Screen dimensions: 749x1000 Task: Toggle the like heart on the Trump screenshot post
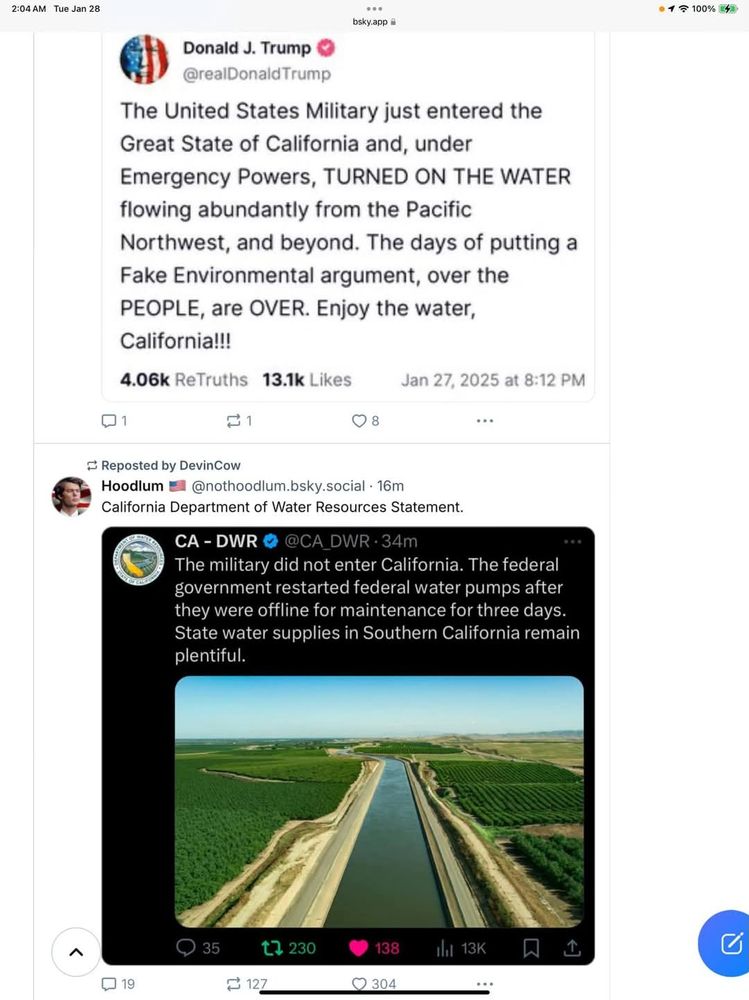(362, 420)
